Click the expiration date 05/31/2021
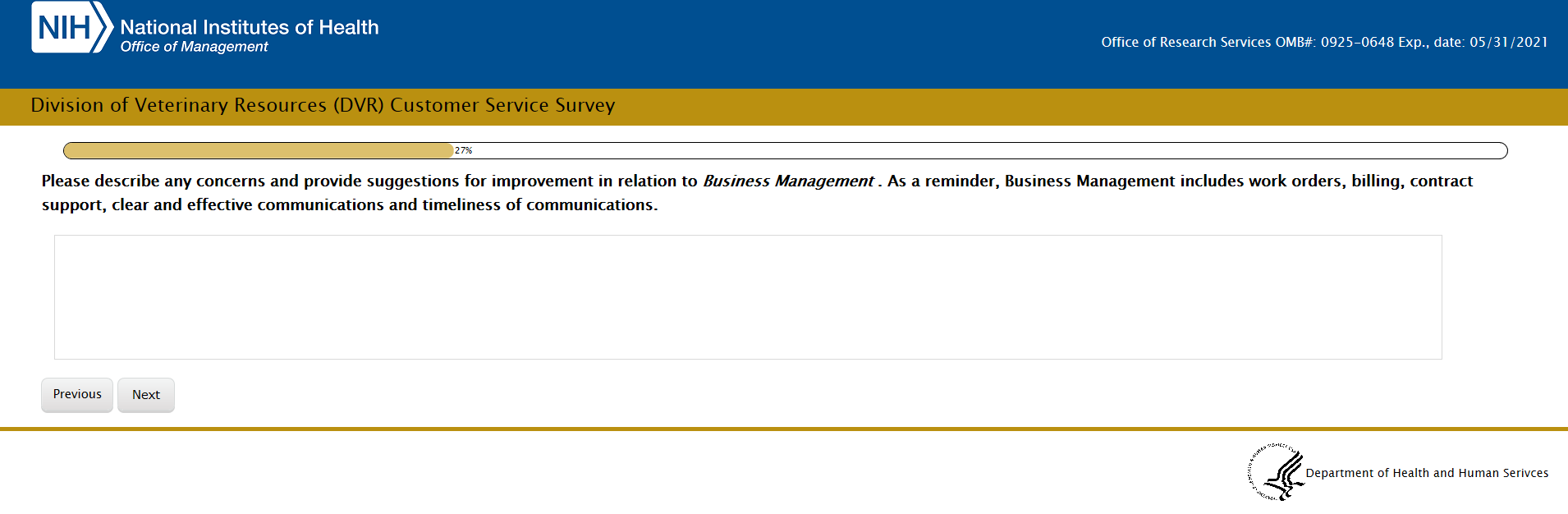This screenshot has width=1568, height=514. pyautogui.click(x=1508, y=43)
